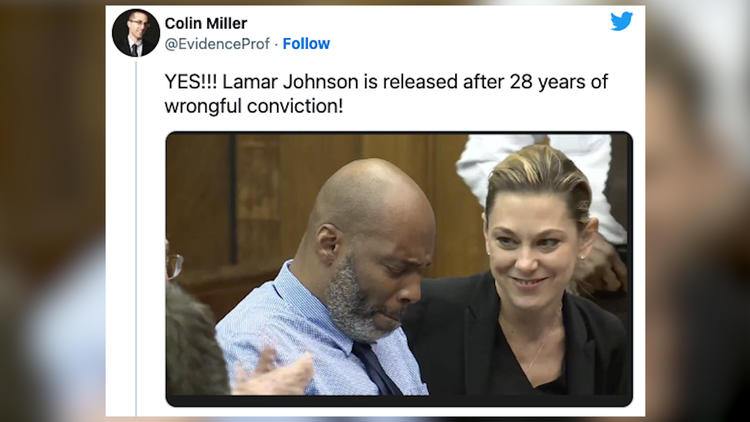The width and height of the screenshot is (750, 422).
Task: Visit the @EvidenceProf handle link
Action: point(217,44)
